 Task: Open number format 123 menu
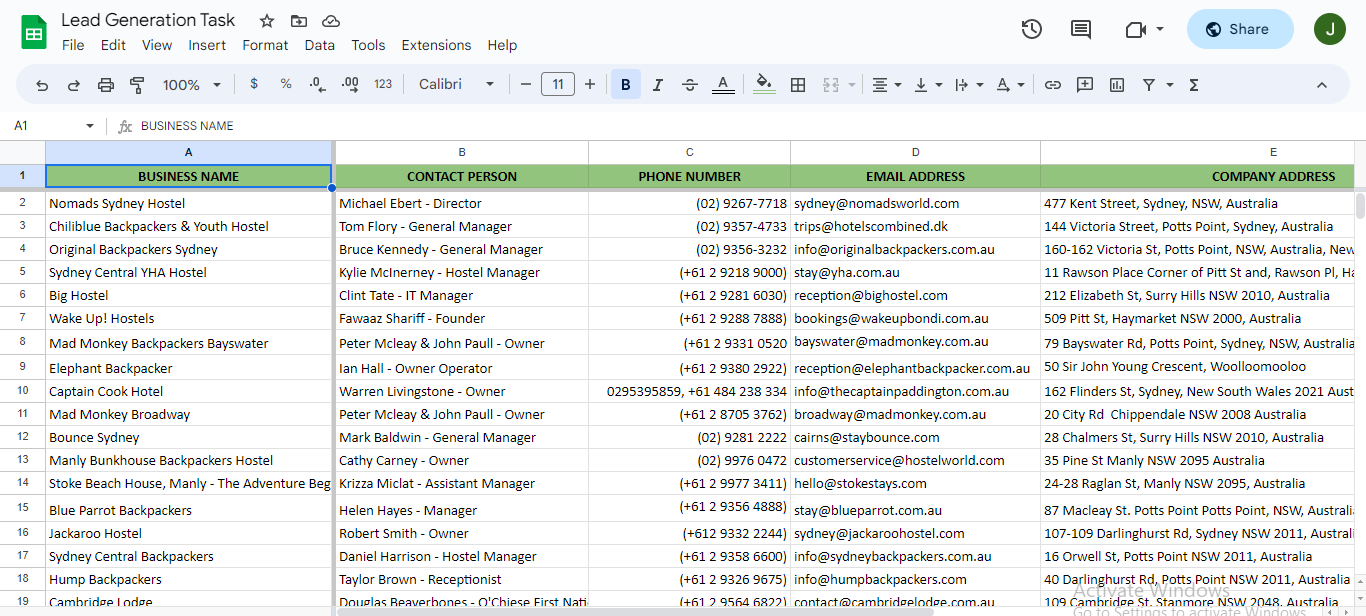click(383, 85)
